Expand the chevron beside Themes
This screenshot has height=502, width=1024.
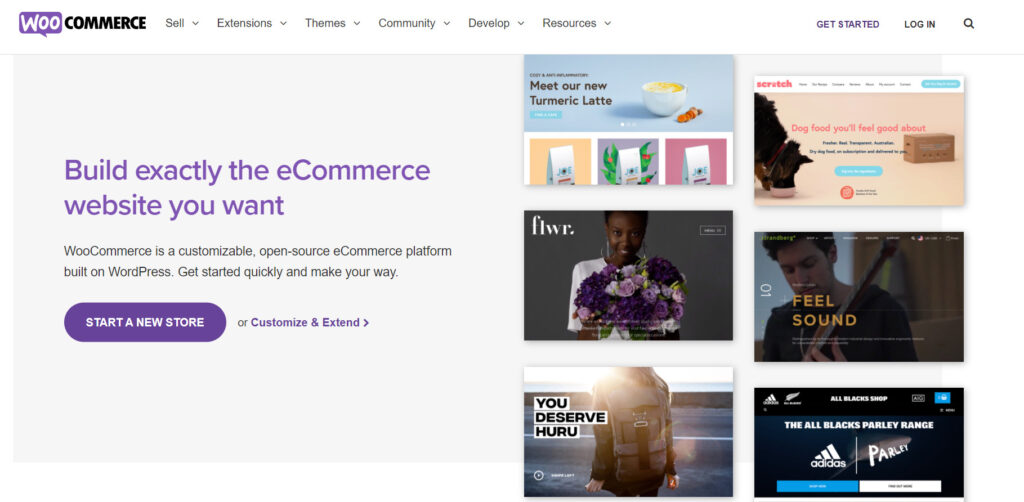[357, 24]
